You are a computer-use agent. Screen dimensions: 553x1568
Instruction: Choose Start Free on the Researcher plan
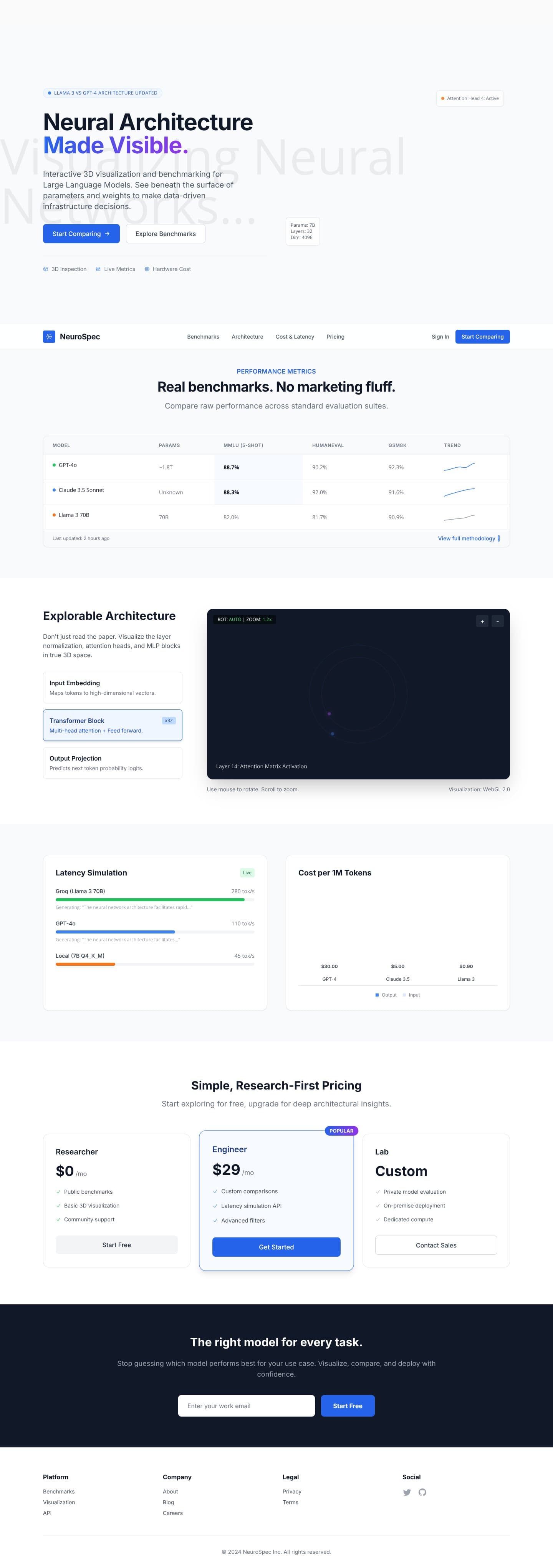(117, 1245)
